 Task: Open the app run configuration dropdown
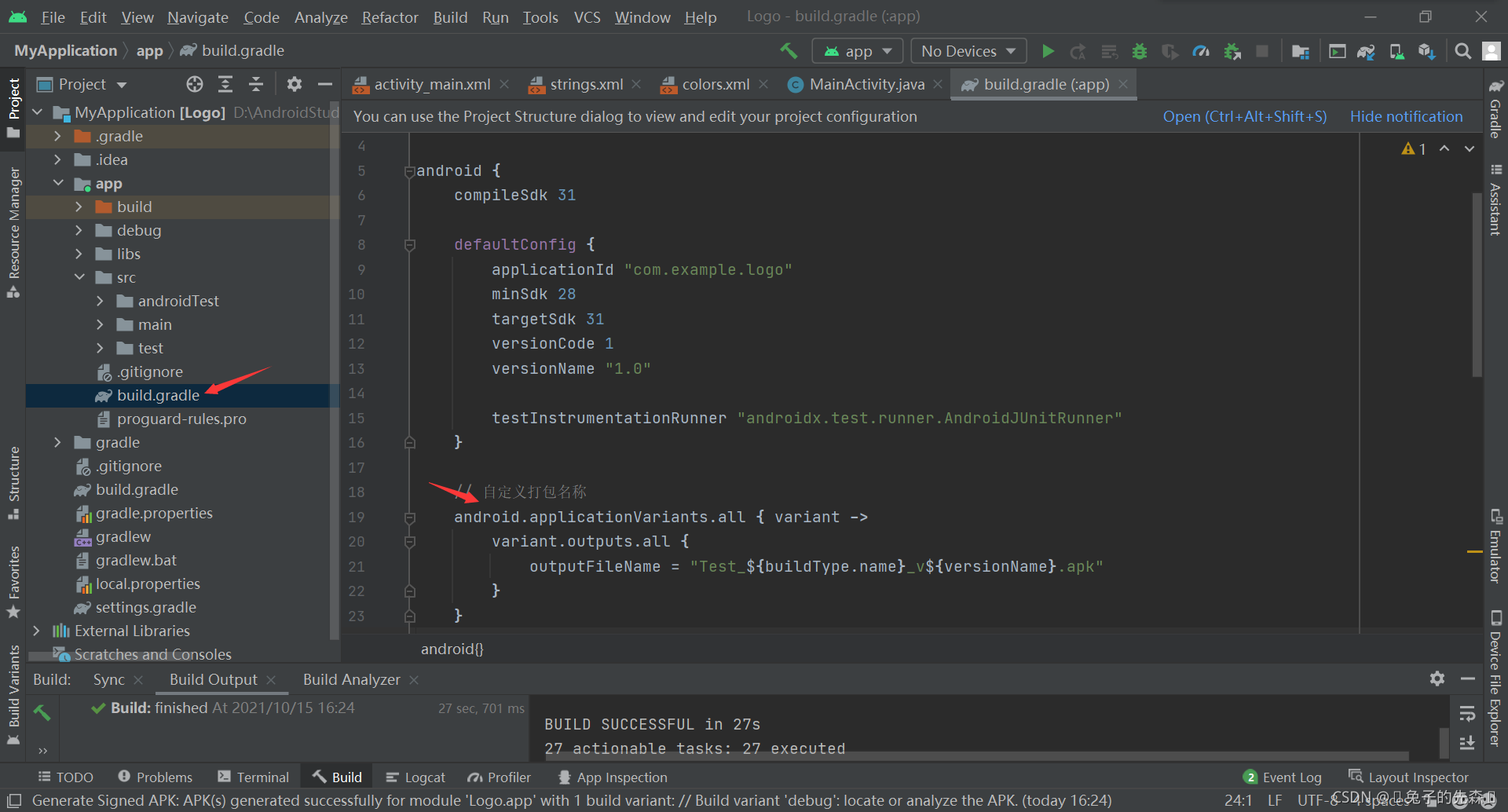click(857, 51)
